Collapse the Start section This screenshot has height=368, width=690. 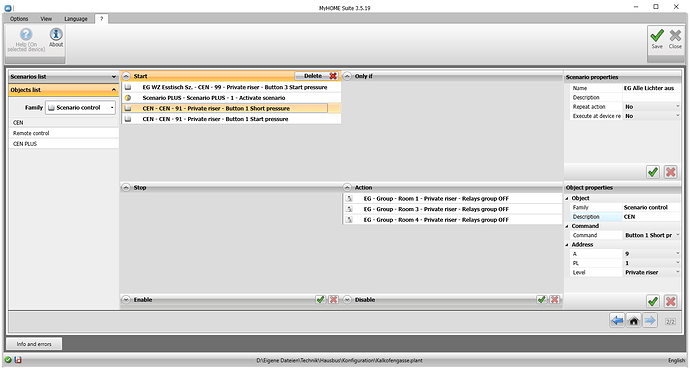click(126, 76)
